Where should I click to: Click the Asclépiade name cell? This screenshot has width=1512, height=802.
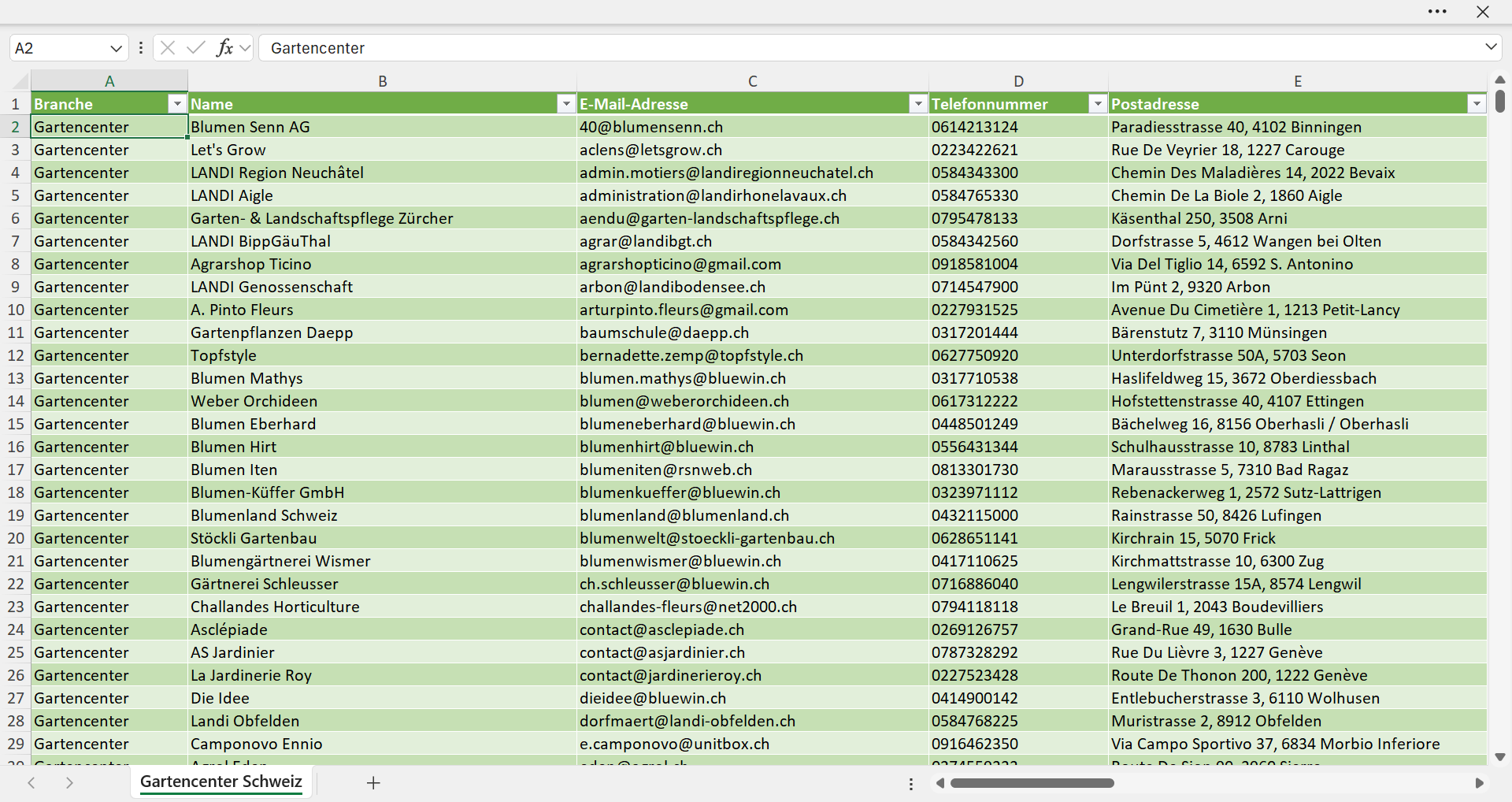click(383, 629)
